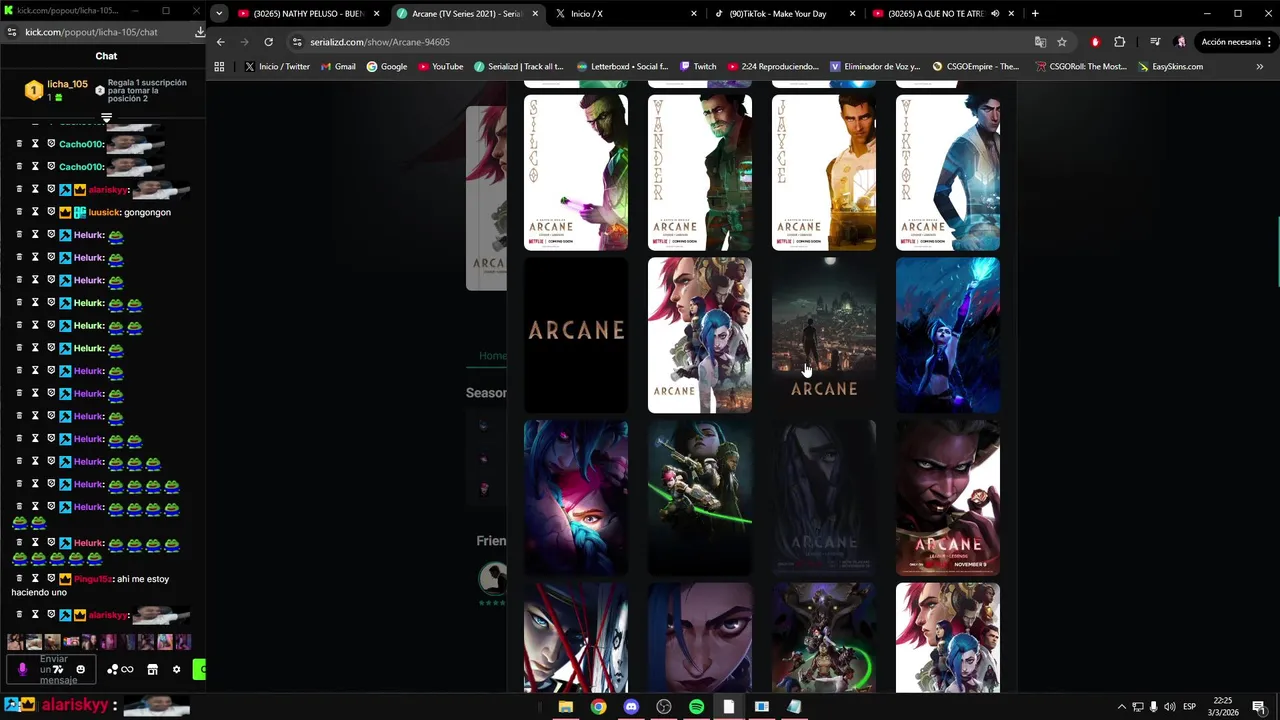Open the Chrome extensions puzzle menu
Viewport: 1280px width, 720px height.
(x=1119, y=42)
